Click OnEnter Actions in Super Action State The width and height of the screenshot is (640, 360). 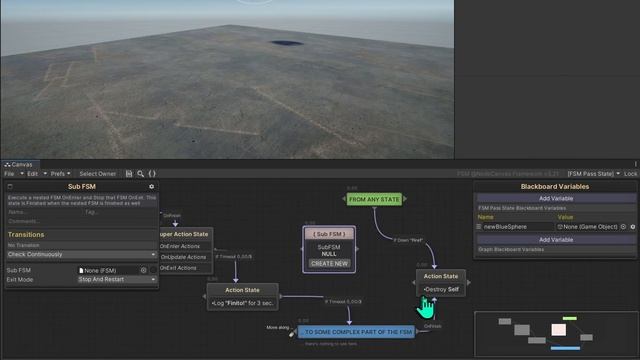180,247
